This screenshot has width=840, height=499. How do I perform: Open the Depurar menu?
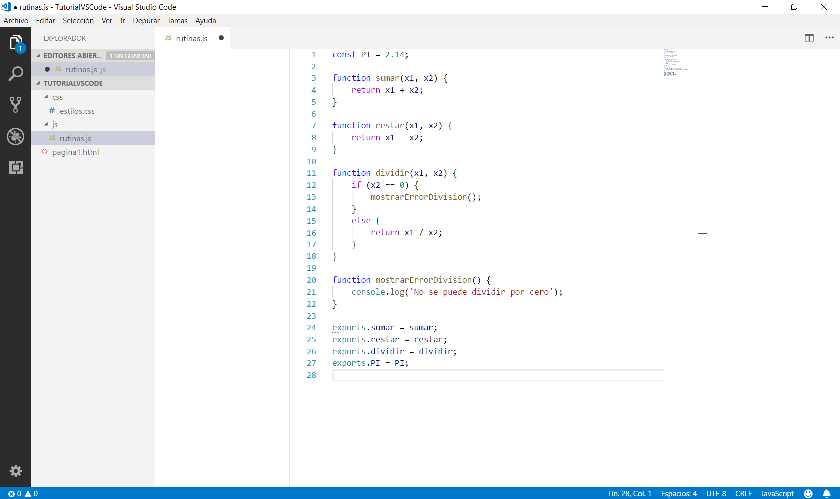click(x=146, y=20)
